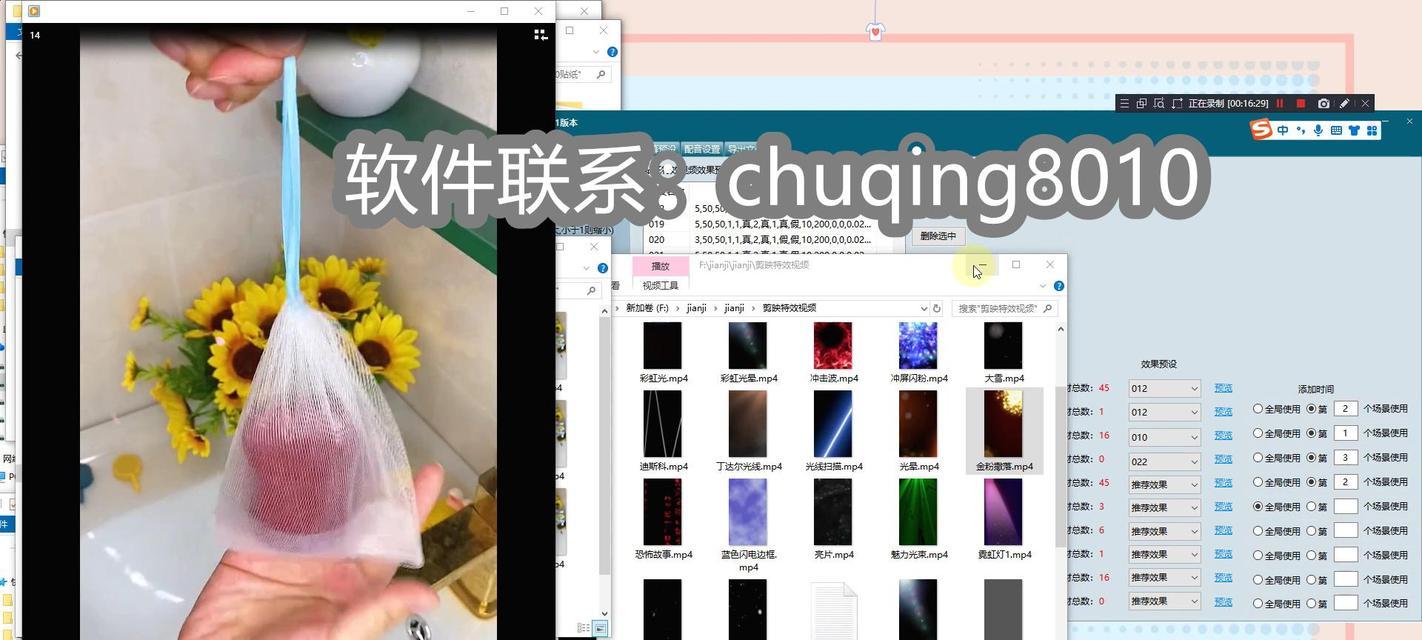
Task: Click the Sogou input S logo
Action: tap(1261, 130)
